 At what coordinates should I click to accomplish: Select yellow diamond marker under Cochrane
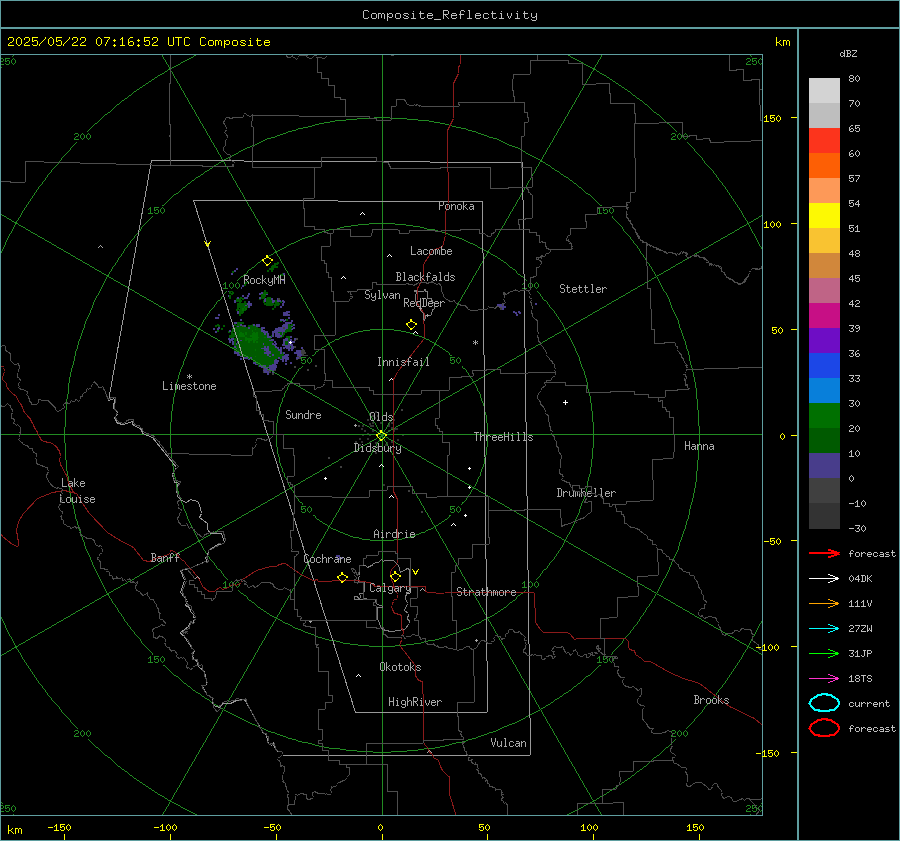pyautogui.click(x=343, y=577)
